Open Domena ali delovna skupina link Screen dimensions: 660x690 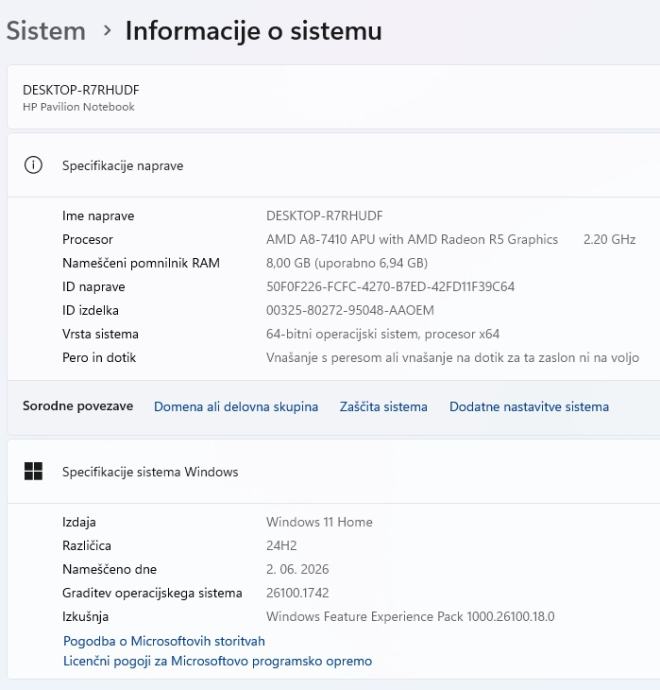pyautogui.click(x=236, y=406)
